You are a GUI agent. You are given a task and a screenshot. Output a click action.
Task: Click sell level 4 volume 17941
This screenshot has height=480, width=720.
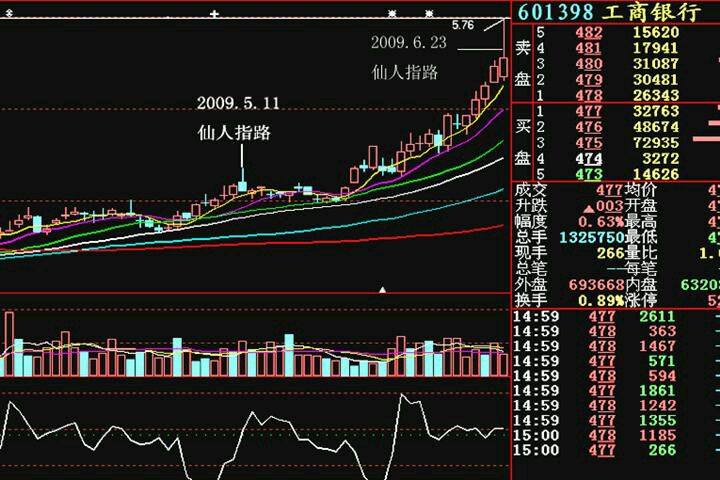point(655,48)
